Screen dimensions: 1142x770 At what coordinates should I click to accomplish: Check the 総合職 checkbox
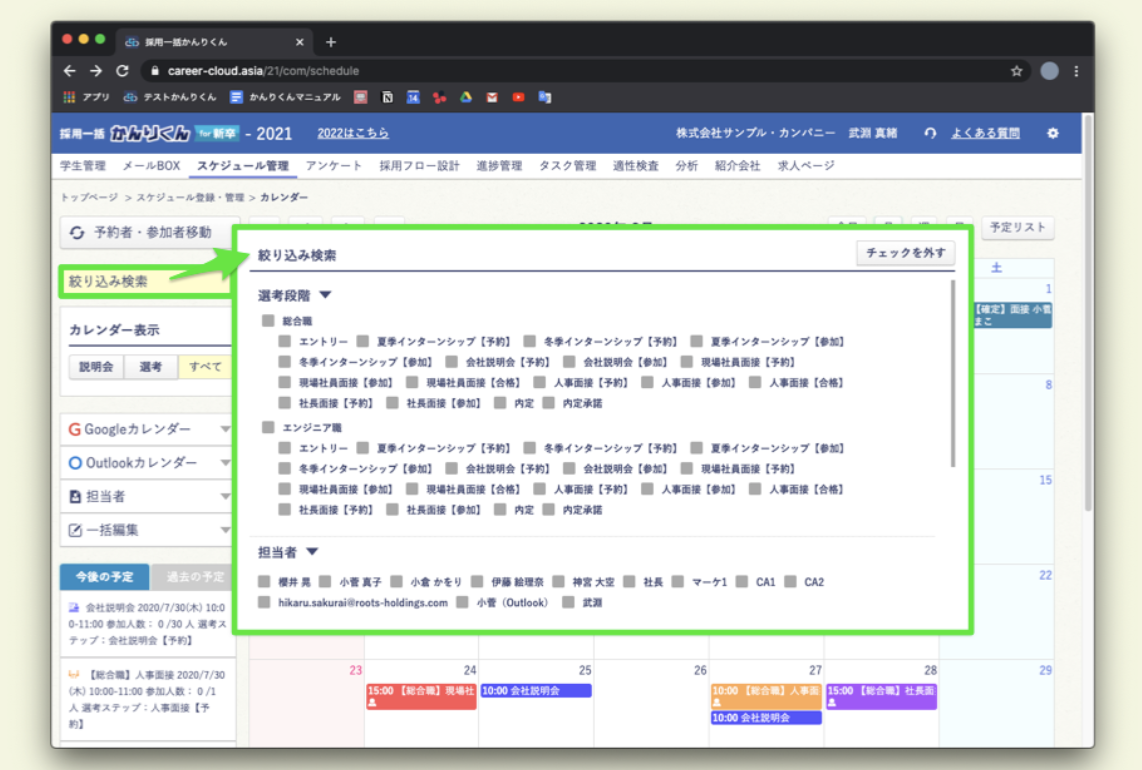click(x=268, y=321)
